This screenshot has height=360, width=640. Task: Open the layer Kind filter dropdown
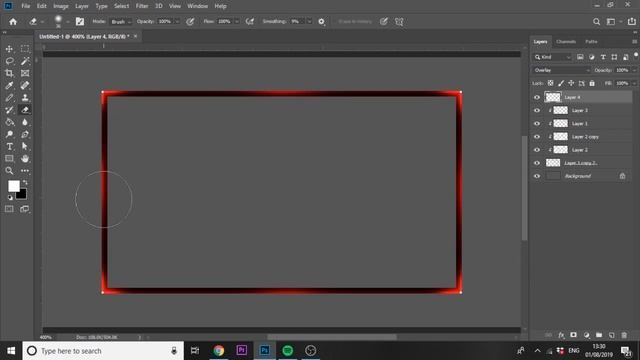(x=553, y=57)
